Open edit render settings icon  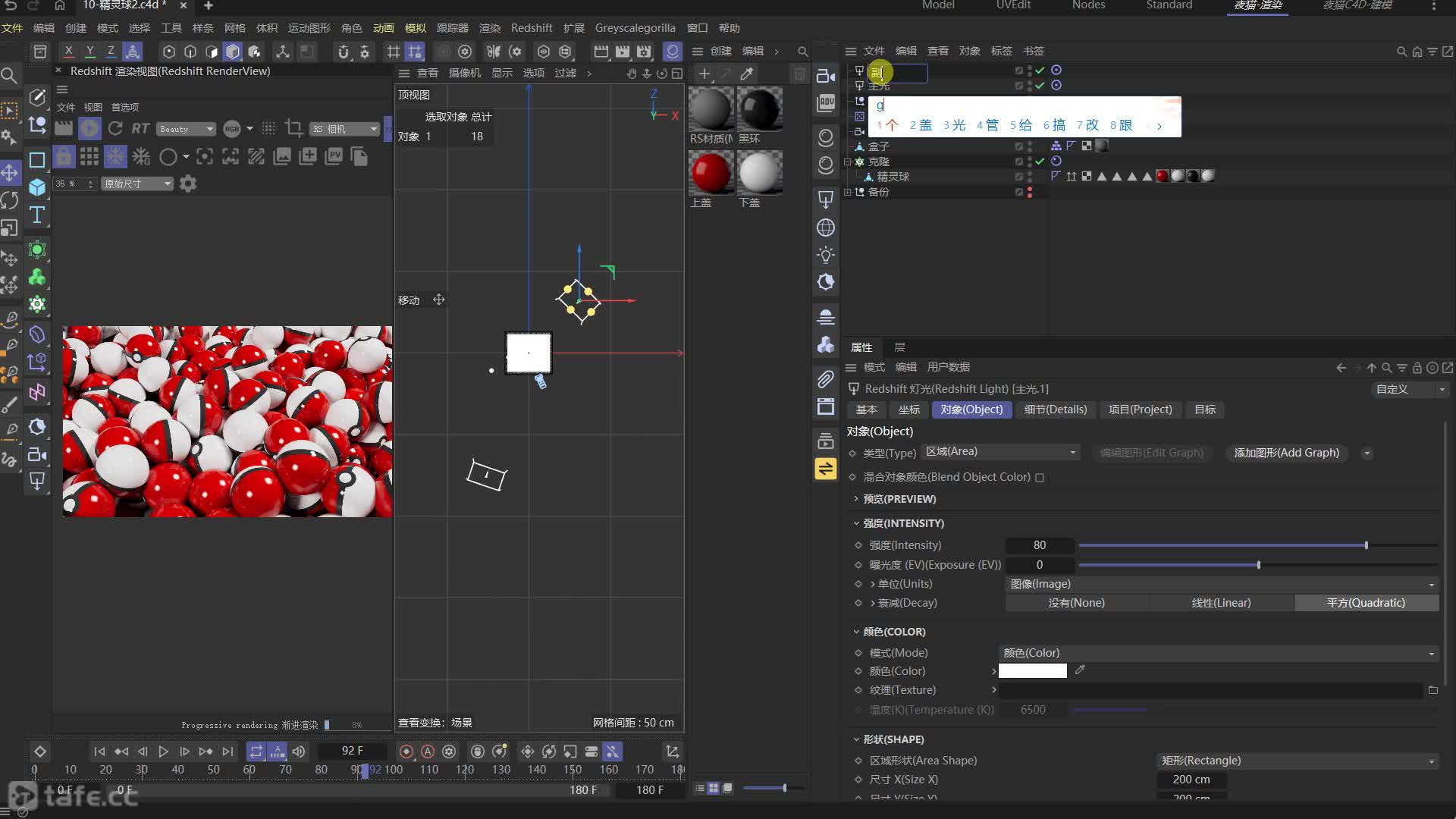[644, 52]
